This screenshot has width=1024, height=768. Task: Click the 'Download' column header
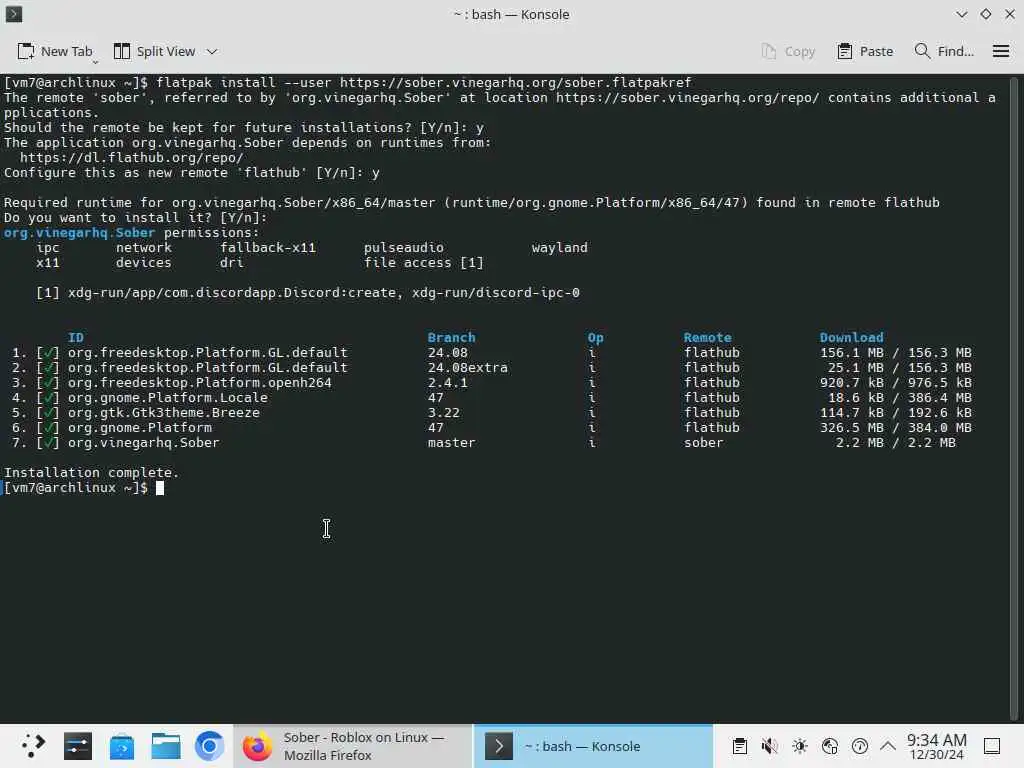pyautogui.click(x=852, y=337)
